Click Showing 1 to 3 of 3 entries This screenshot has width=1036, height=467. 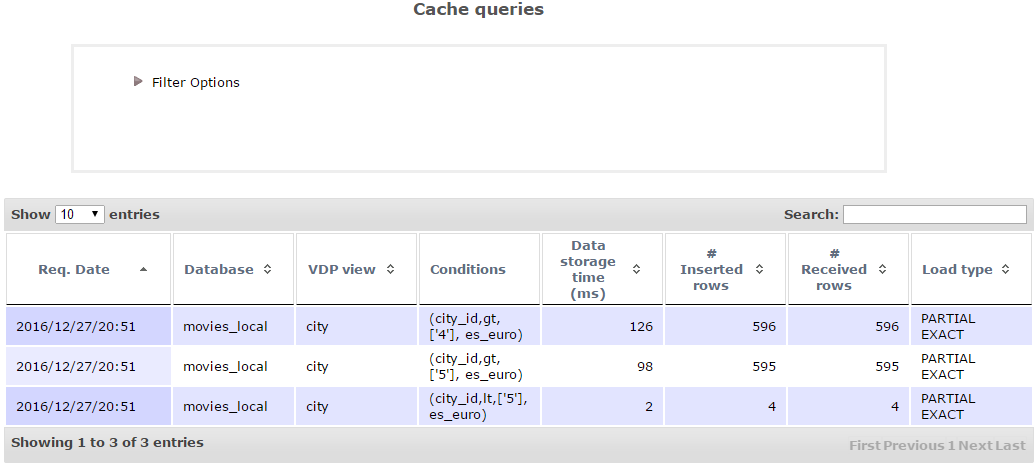107,443
